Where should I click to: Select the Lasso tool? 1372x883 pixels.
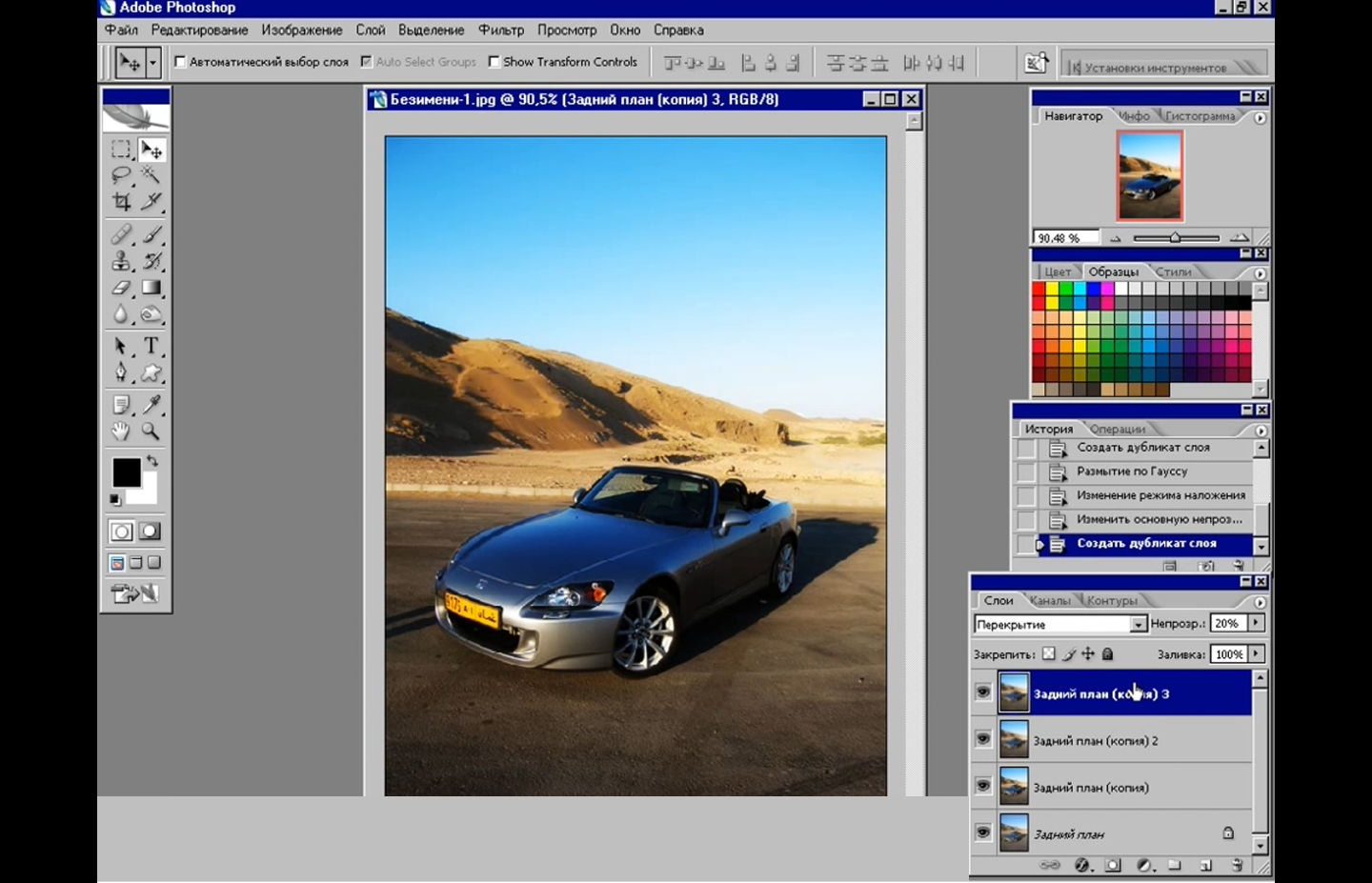pyautogui.click(x=120, y=175)
